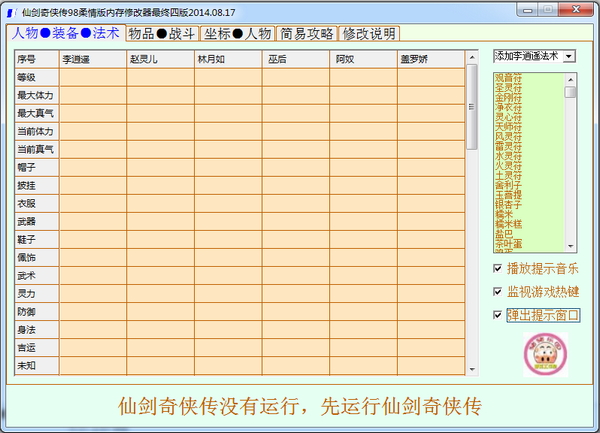Uncheck the 弹出提示窗口 option

point(499,315)
